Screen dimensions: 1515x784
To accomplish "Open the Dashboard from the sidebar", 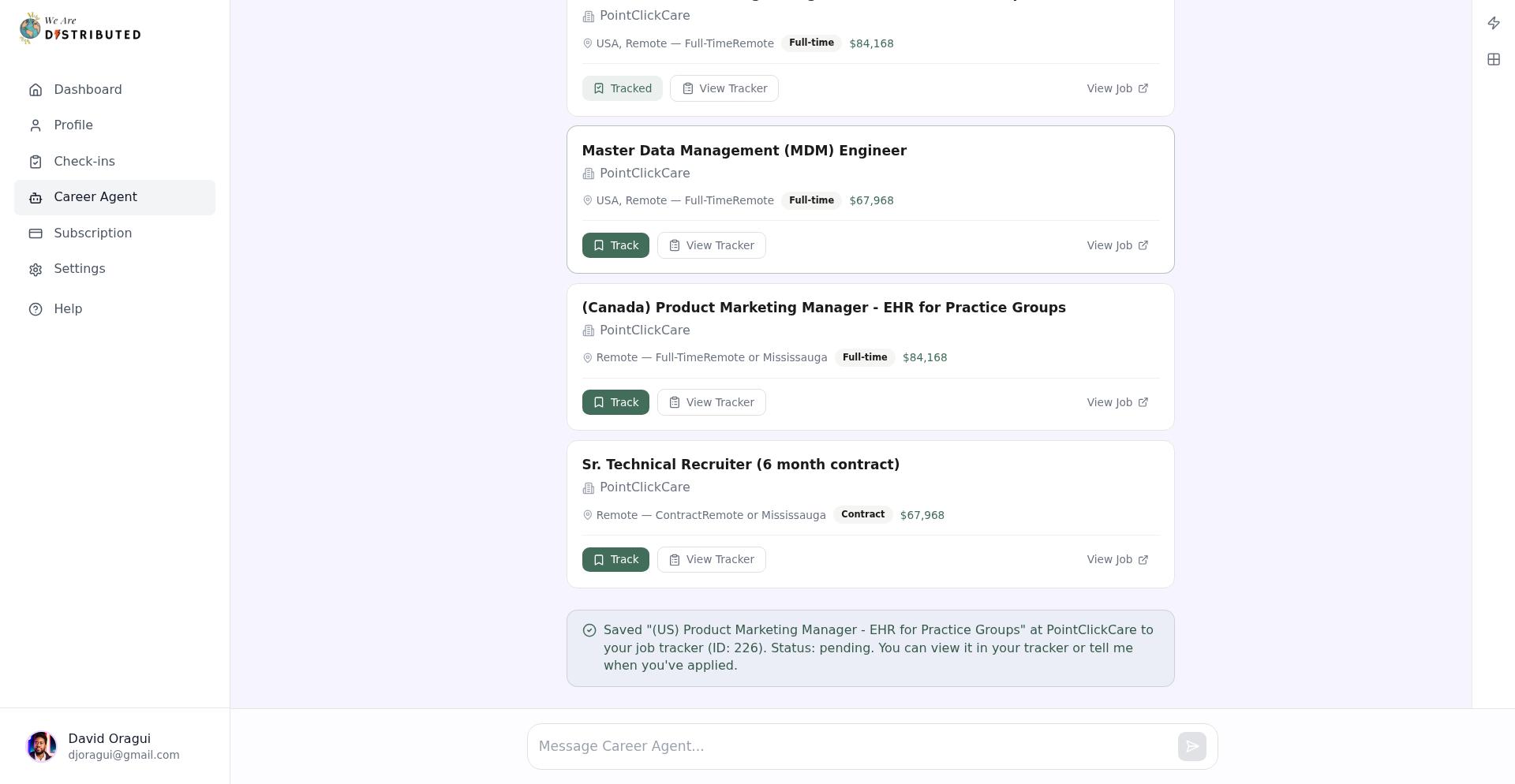I will (x=87, y=89).
